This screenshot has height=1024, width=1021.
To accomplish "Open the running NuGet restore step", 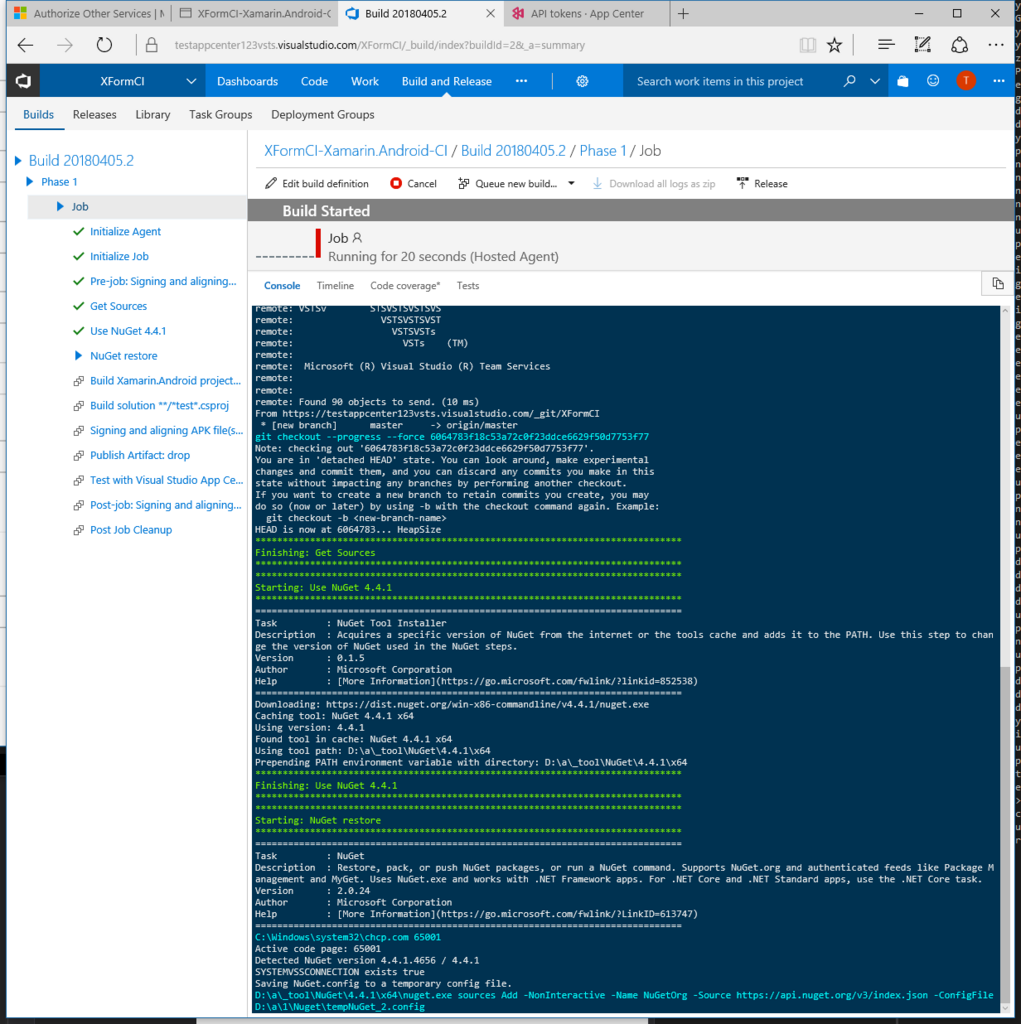I will point(123,355).
